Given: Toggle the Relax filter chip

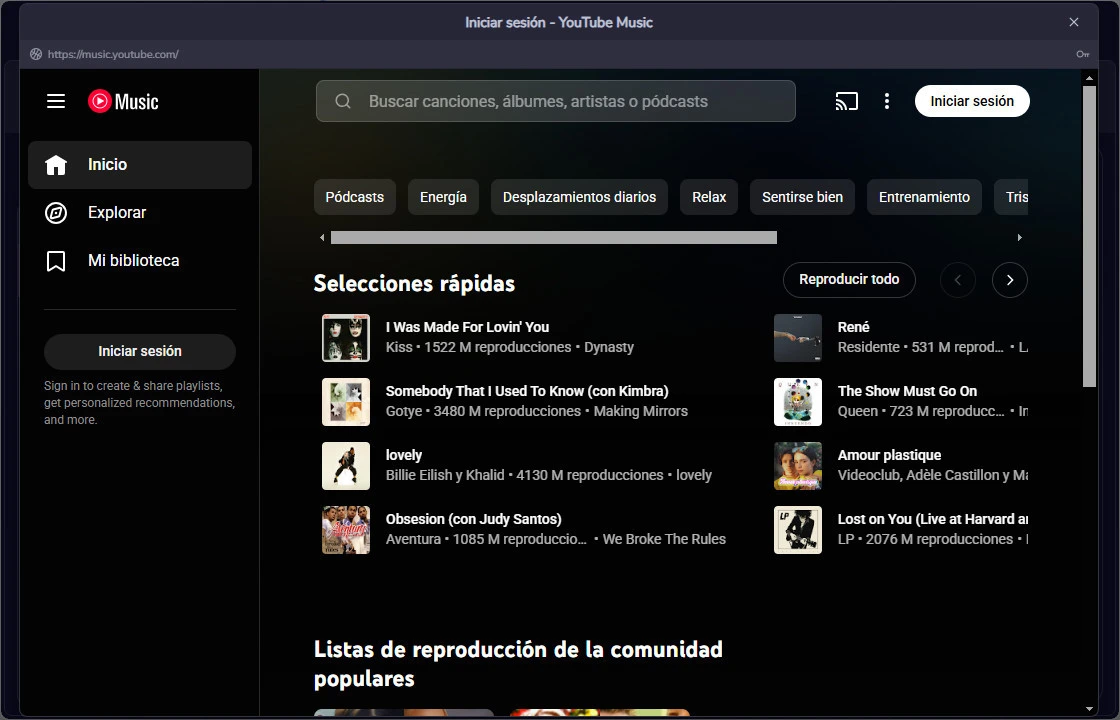Looking at the screenshot, I should (709, 197).
